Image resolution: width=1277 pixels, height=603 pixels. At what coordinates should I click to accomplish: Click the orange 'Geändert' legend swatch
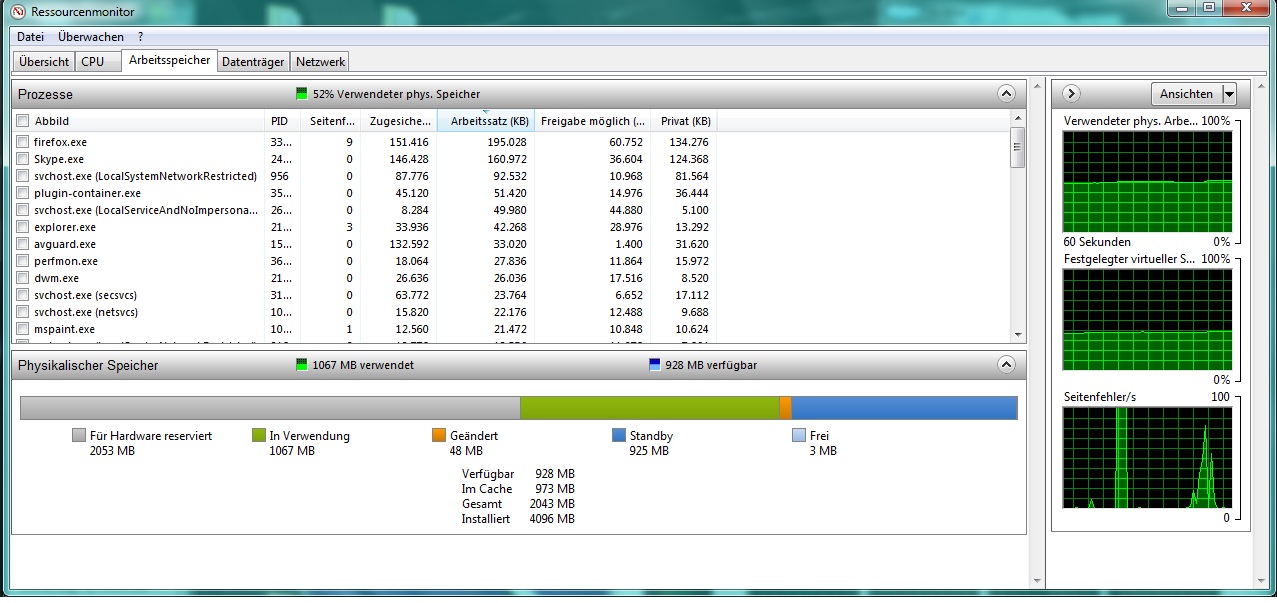[439, 436]
